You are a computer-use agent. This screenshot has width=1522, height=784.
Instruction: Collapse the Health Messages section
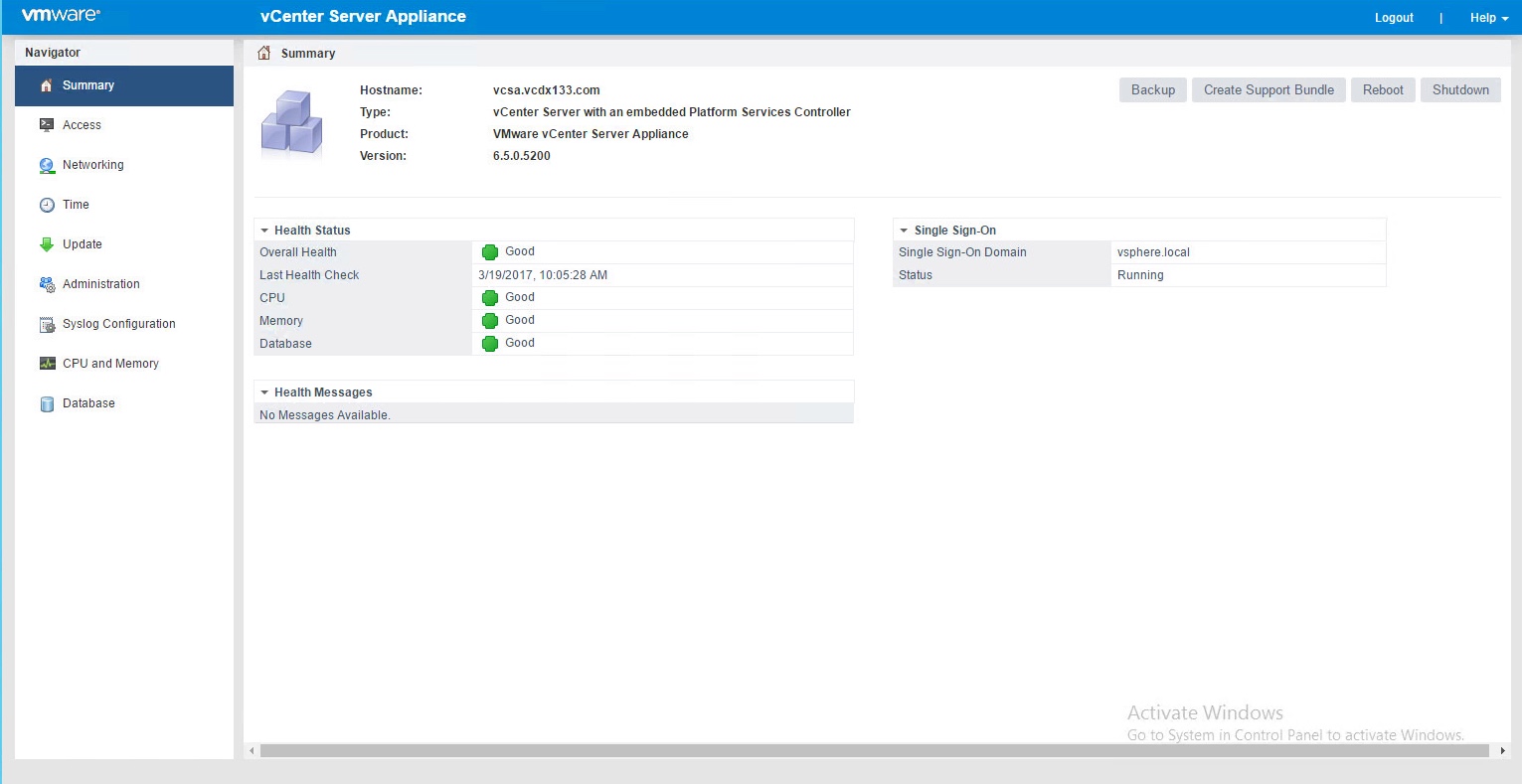264,392
